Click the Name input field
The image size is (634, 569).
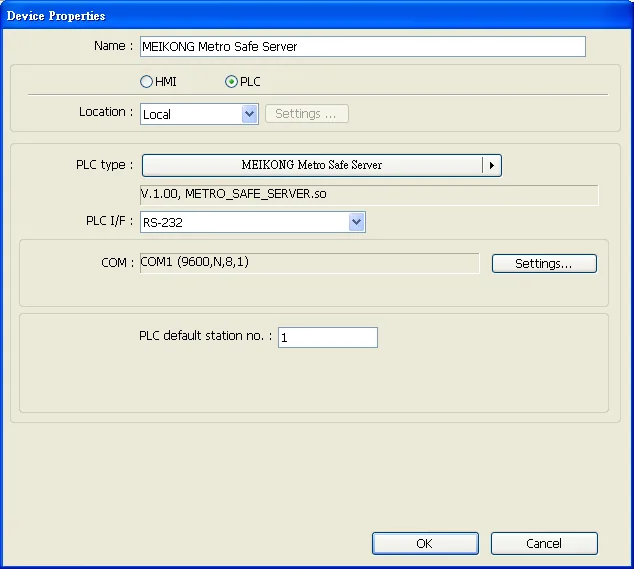pyautogui.click(x=363, y=47)
